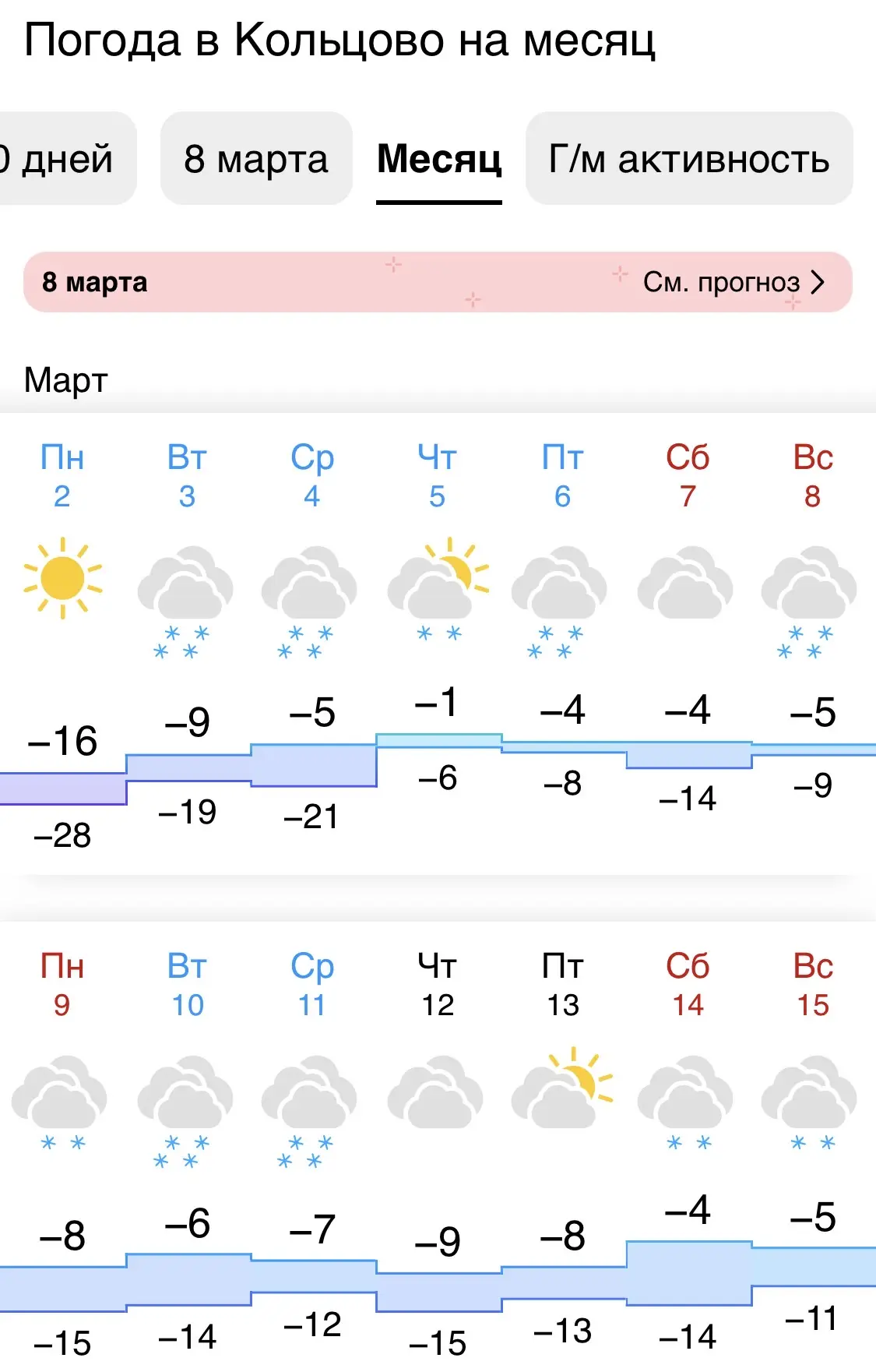Tap the См. прогноз link
Viewport: 876px width, 1372px height.
[x=721, y=282]
